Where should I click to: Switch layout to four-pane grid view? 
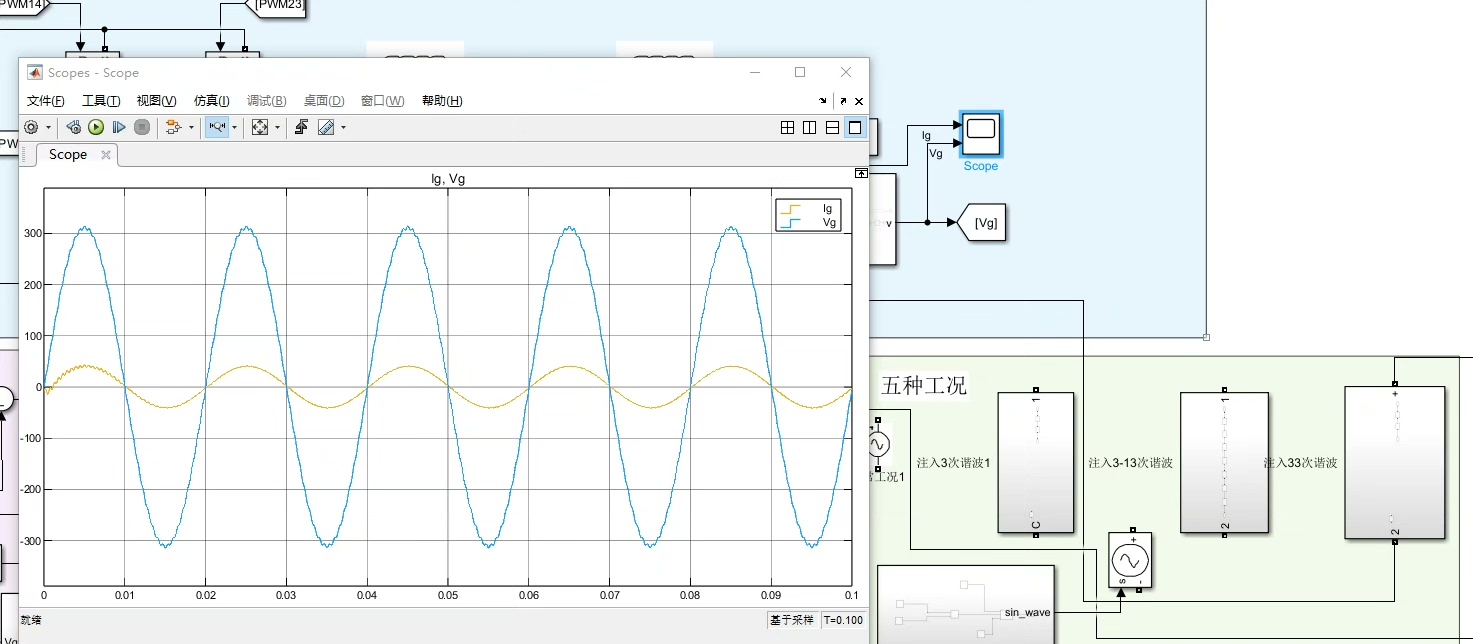click(788, 127)
